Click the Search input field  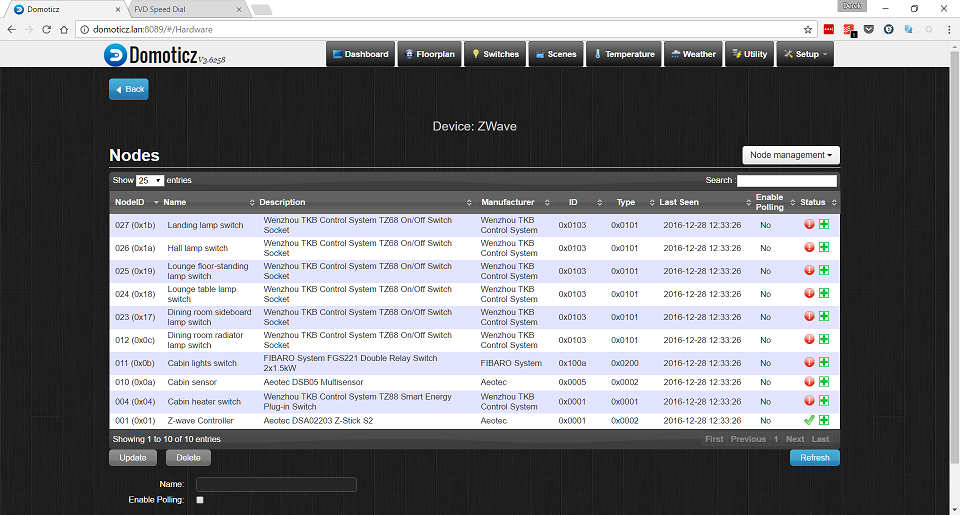coord(787,181)
